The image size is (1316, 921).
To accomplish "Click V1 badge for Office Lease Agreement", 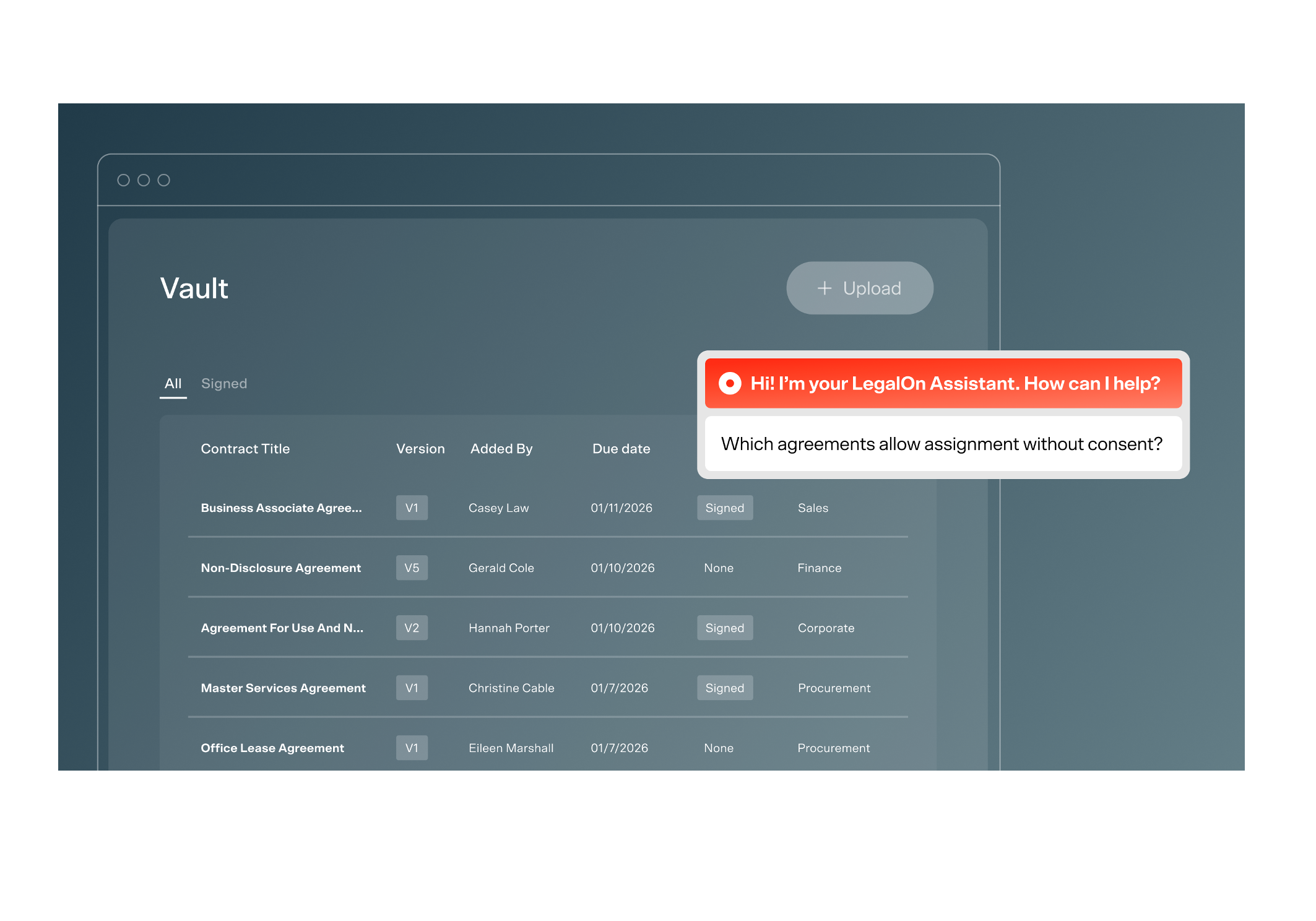I will tap(412, 748).
